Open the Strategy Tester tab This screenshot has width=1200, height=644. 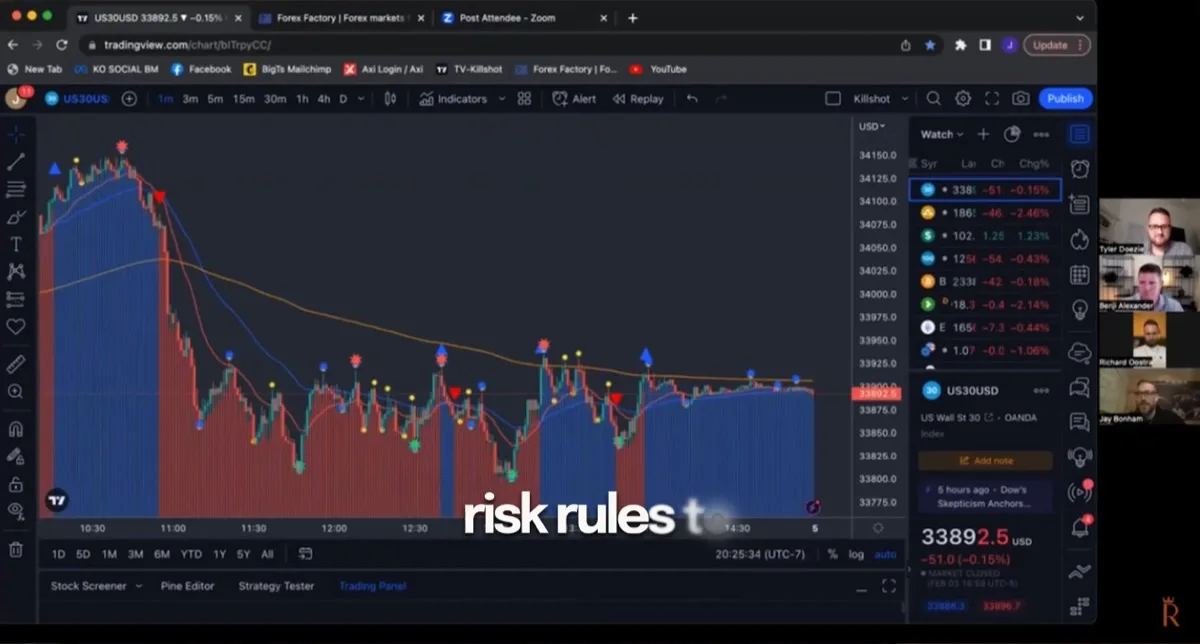[276, 586]
